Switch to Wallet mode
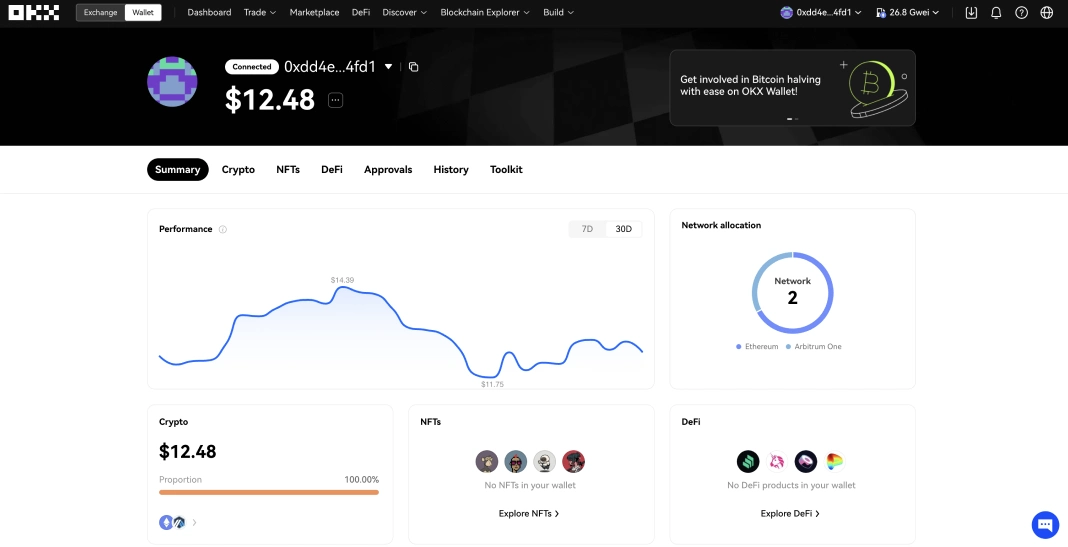The height and width of the screenshot is (547, 1068). coord(143,12)
